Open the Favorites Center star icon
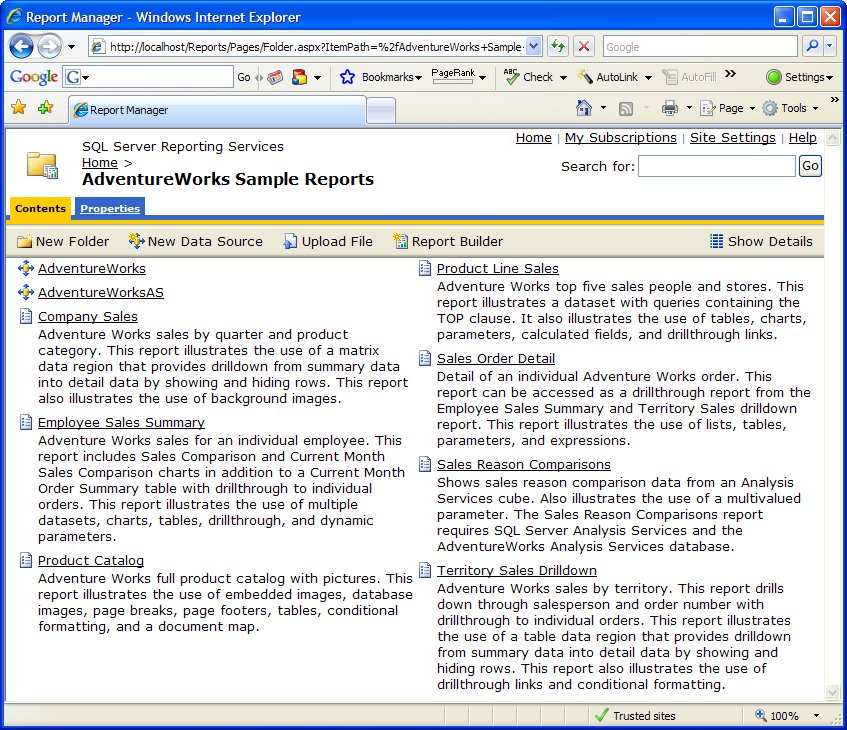 pyautogui.click(x=18, y=108)
